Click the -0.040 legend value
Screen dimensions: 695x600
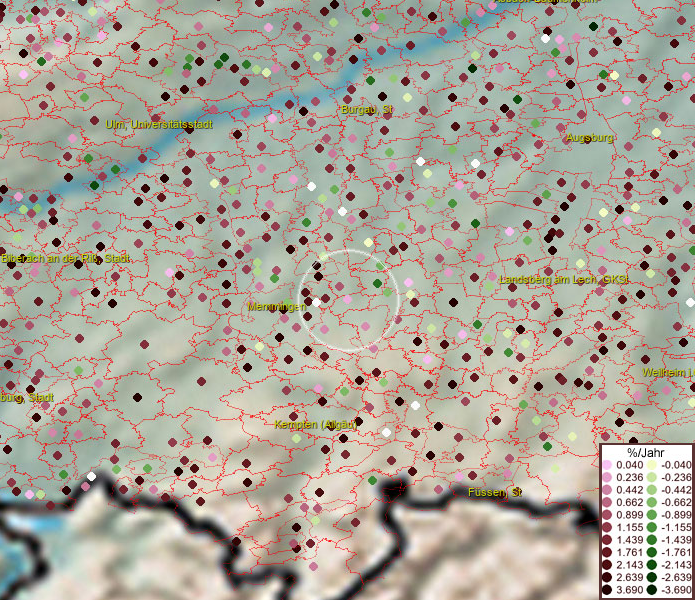click(676, 465)
